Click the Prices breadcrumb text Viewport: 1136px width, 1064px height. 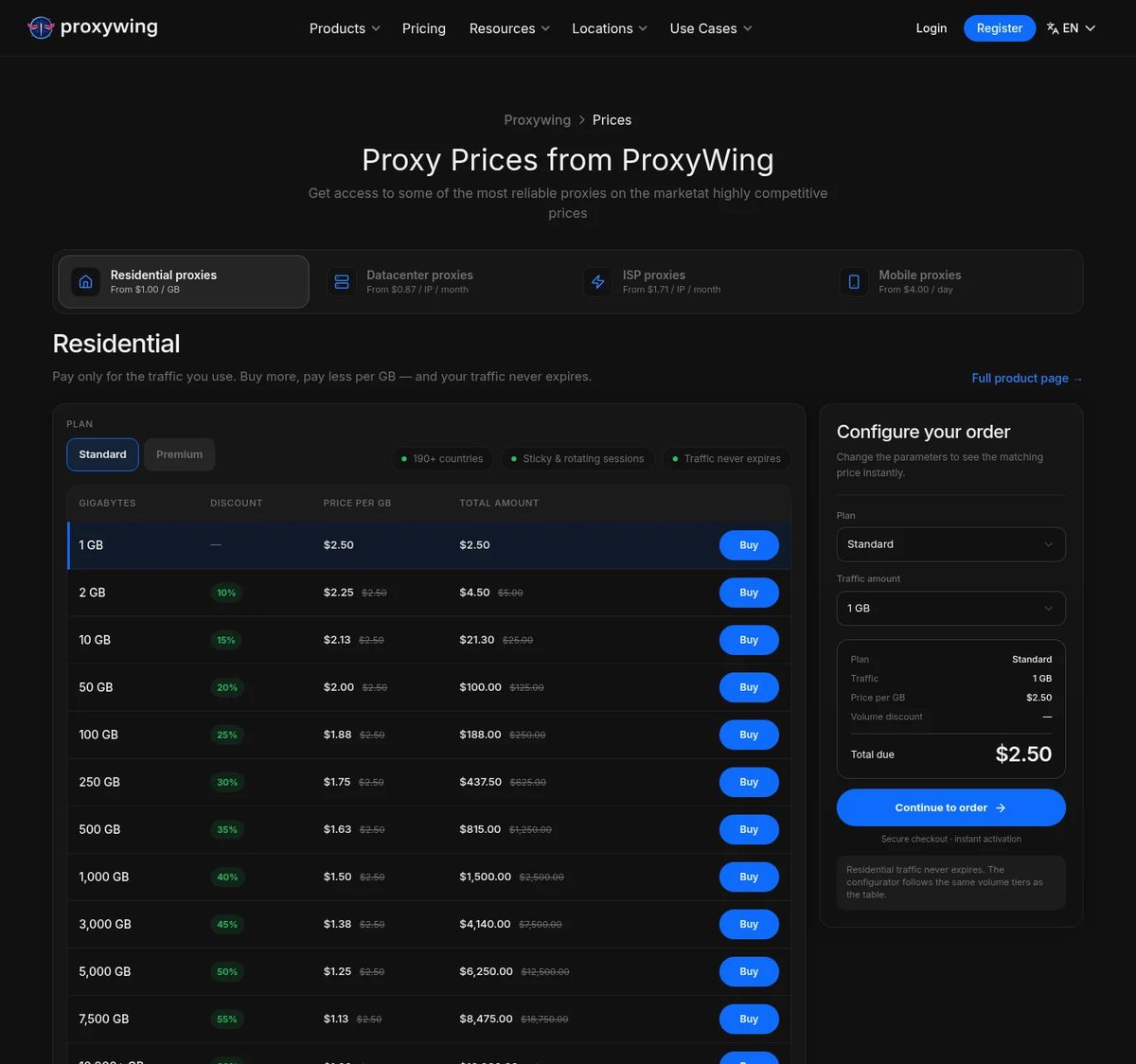(x=612, y=120)
